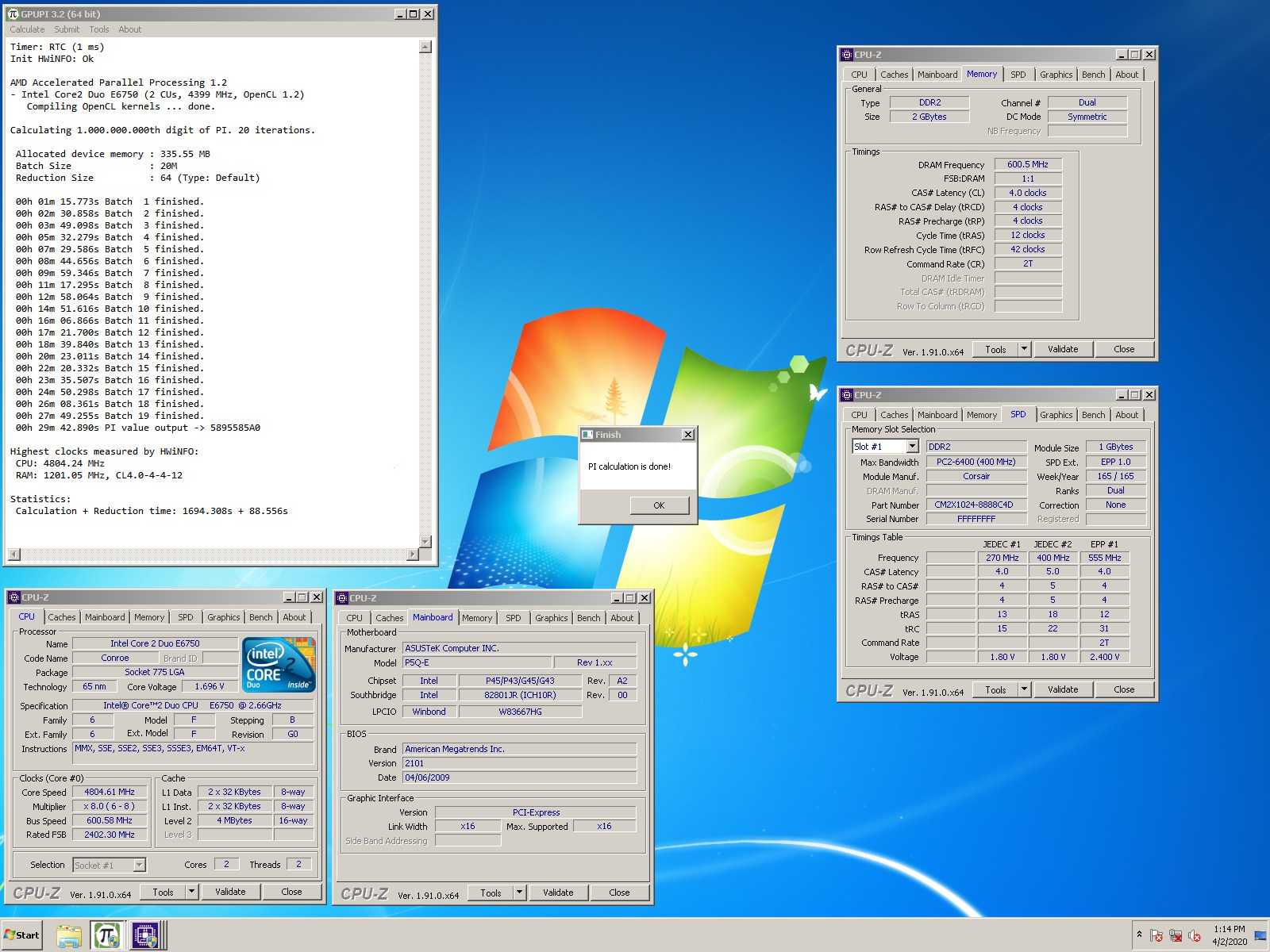Switch to Memory tab in CPU-Z SPD window
Image resolution: width=1270 pixels, height=952 pixels.
982,415
